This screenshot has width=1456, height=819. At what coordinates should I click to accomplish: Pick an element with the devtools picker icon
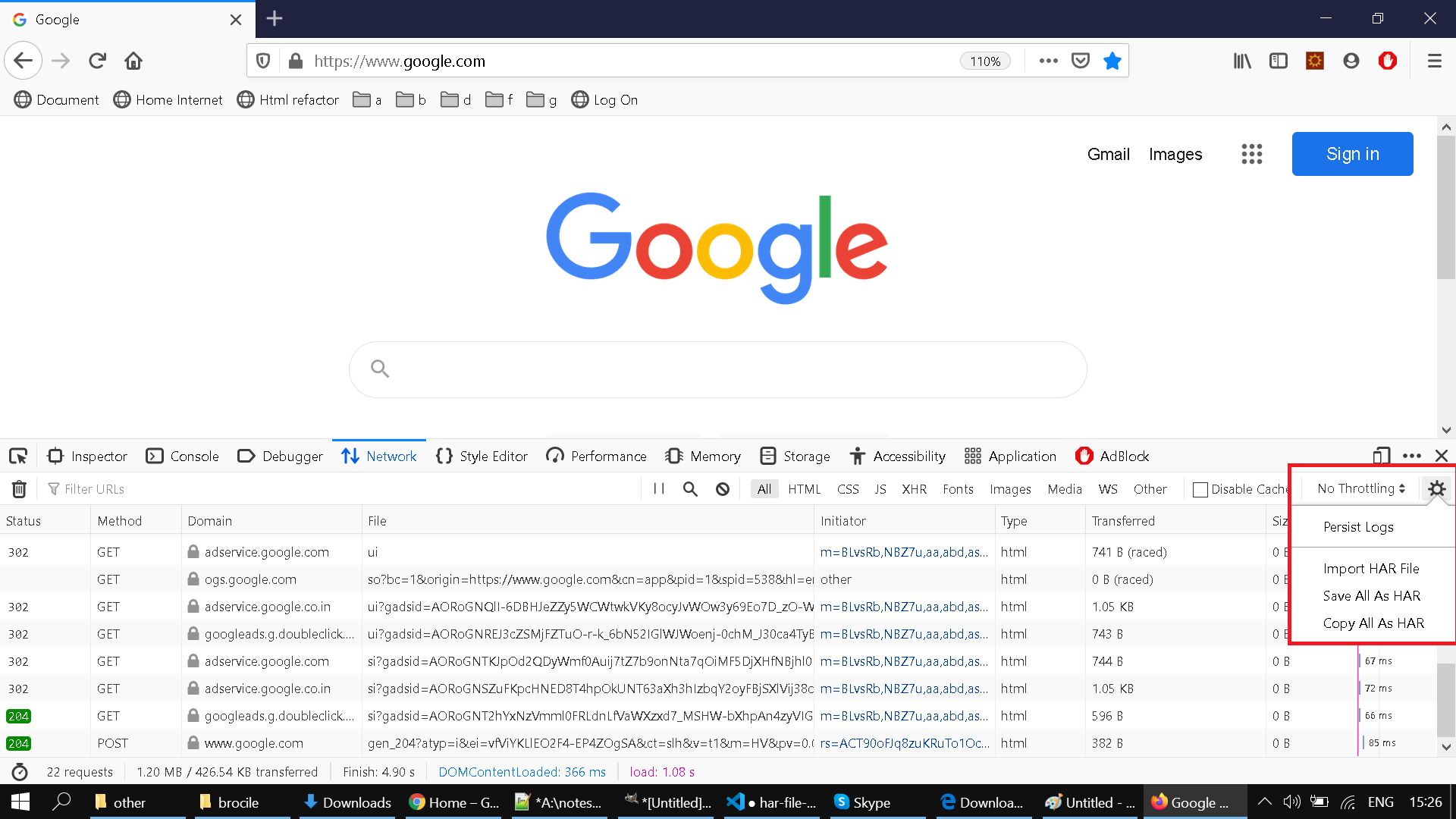(18, 457)
